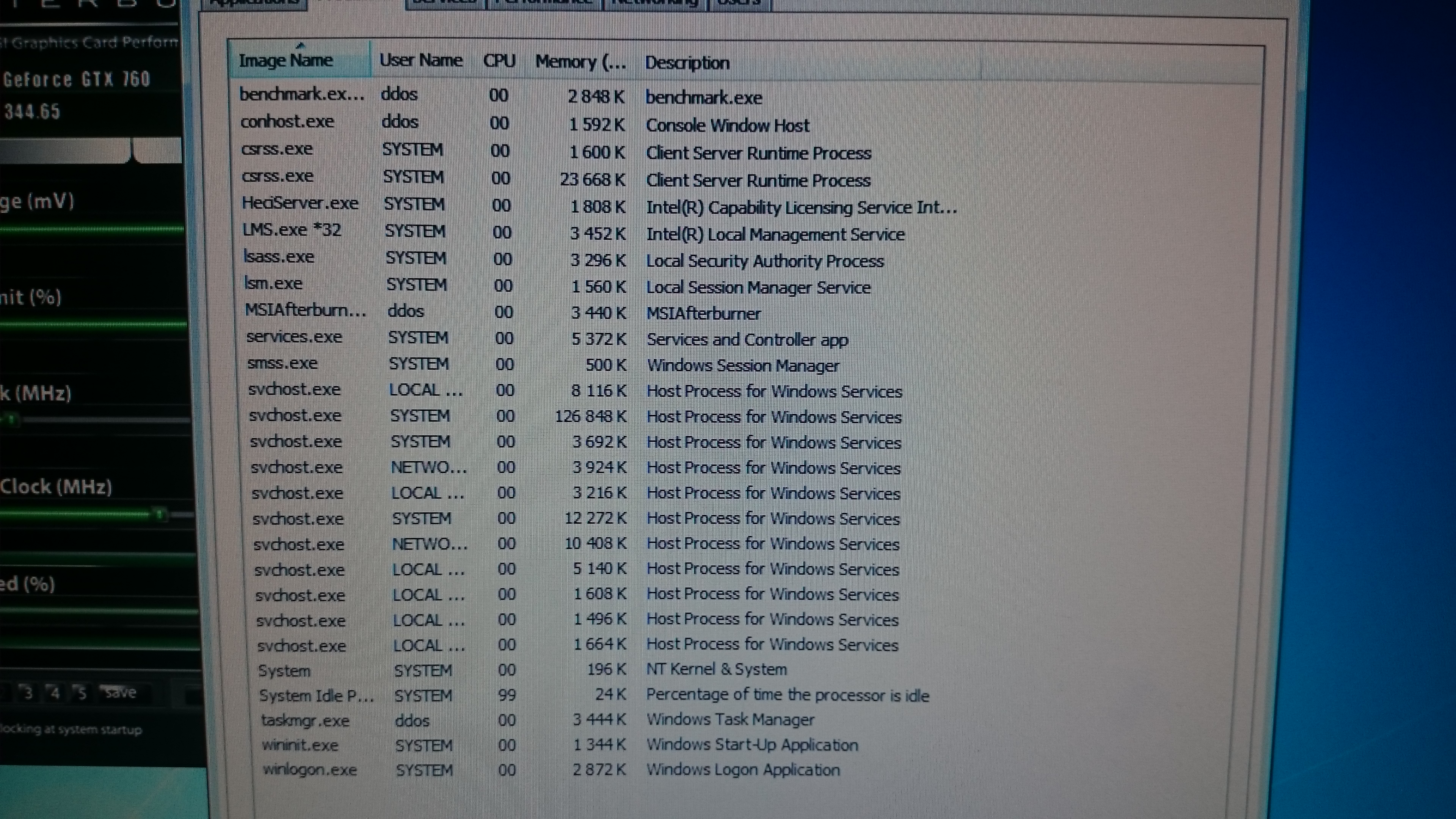Sort by the Memory column header
This screenshot has height=819, width=1456.
point(581,61)
